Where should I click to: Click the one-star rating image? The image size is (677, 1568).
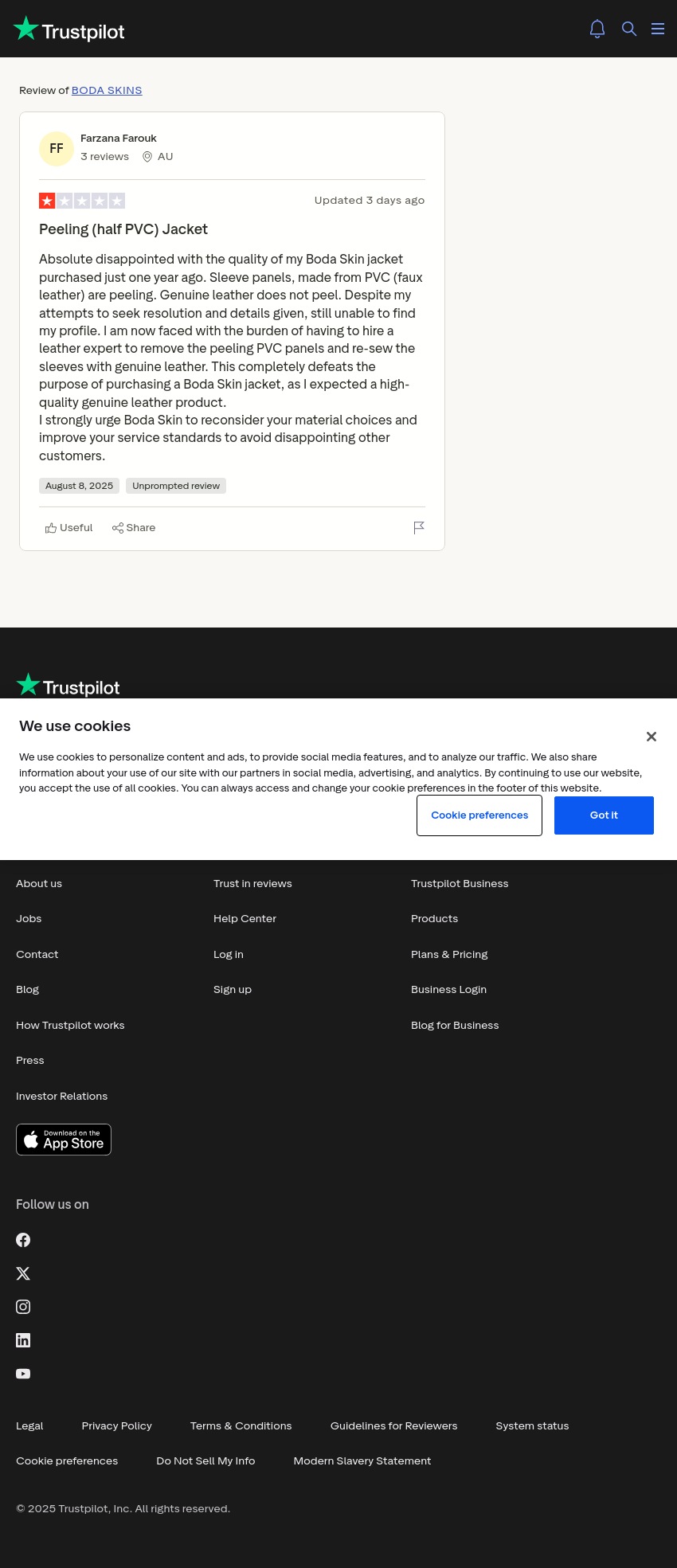tap(82, 201)
